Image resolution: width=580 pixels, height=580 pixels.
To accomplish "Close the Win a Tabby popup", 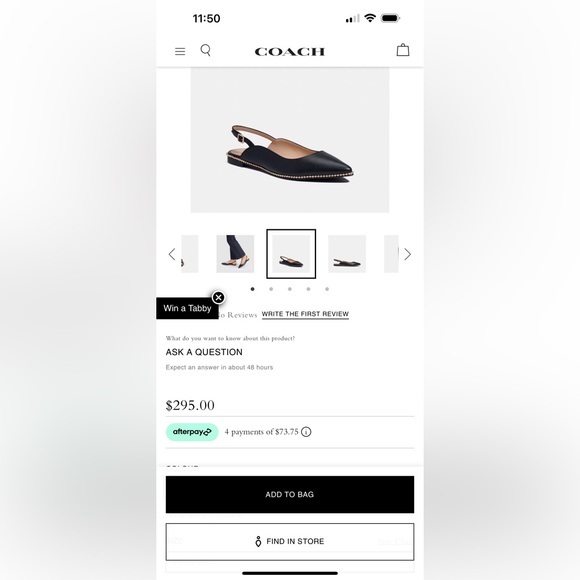I will (x=219, y=297).
